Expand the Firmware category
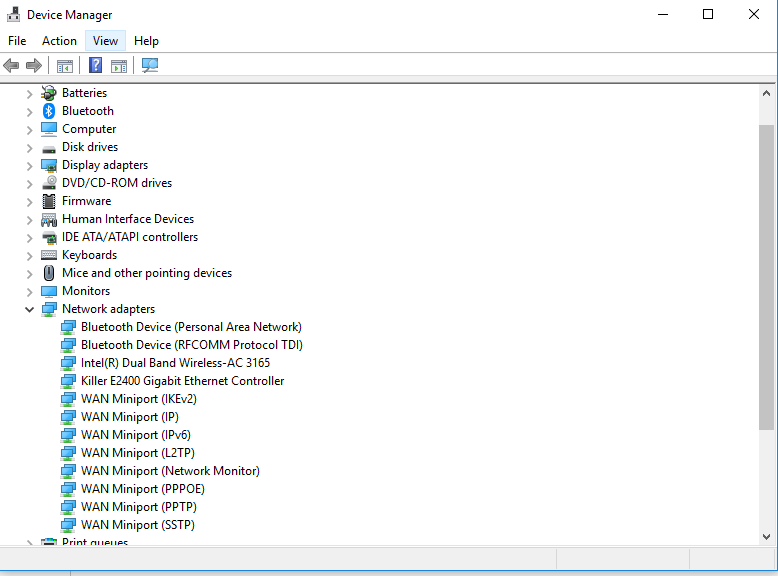Image resolution: width=778 pixels, height=576 pixels. pos(29,201)
